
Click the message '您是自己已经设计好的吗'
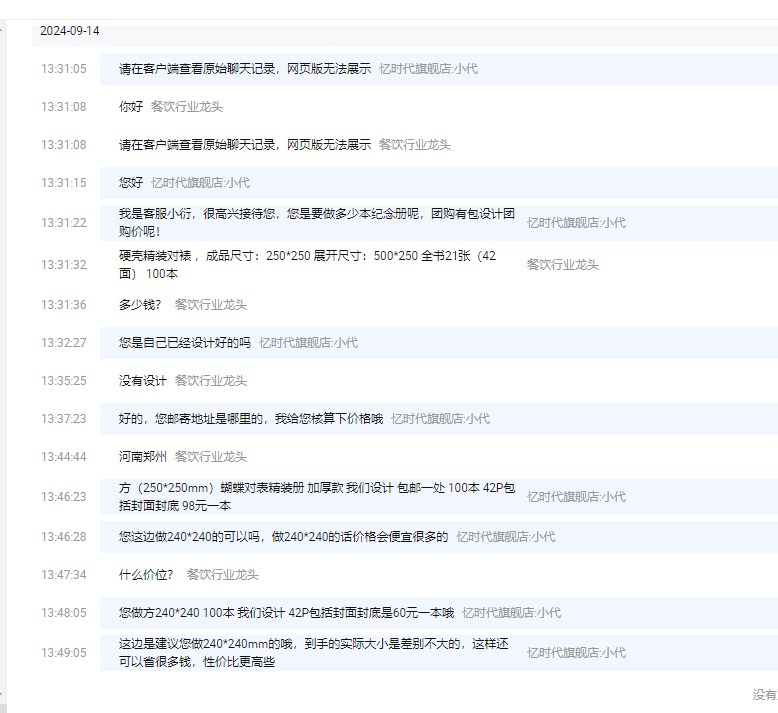[185, 343]
